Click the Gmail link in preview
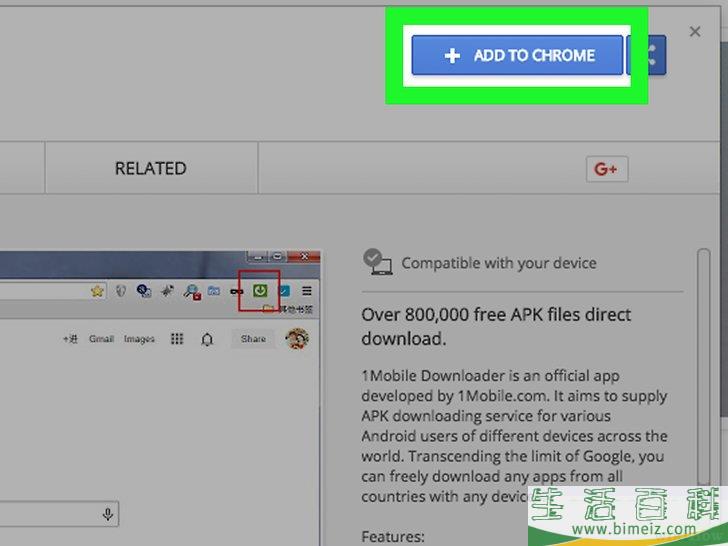Image resolution: width=728 pixels, height=546 pixels. point(101,339)
